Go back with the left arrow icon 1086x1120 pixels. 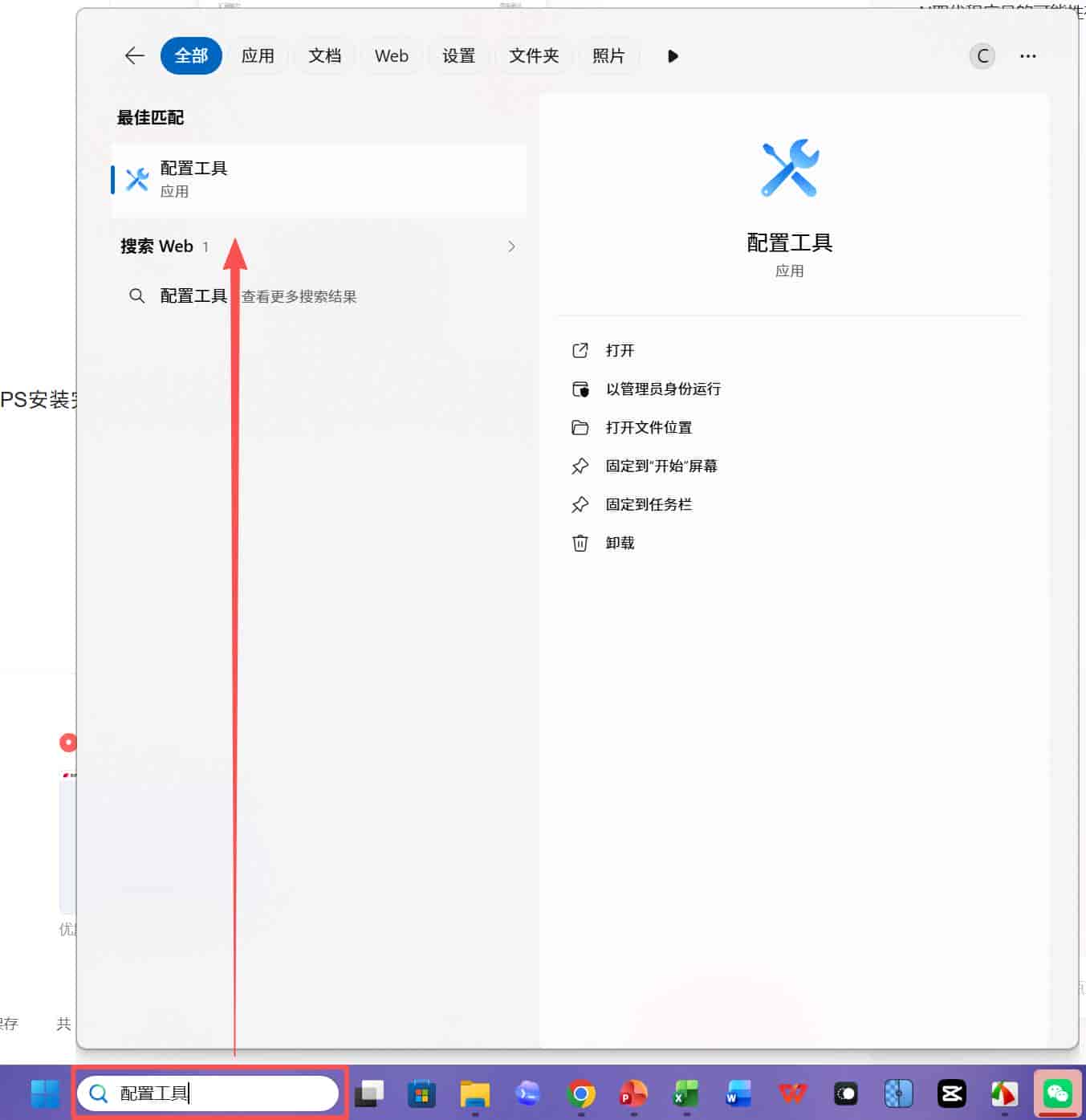[135, 55]
